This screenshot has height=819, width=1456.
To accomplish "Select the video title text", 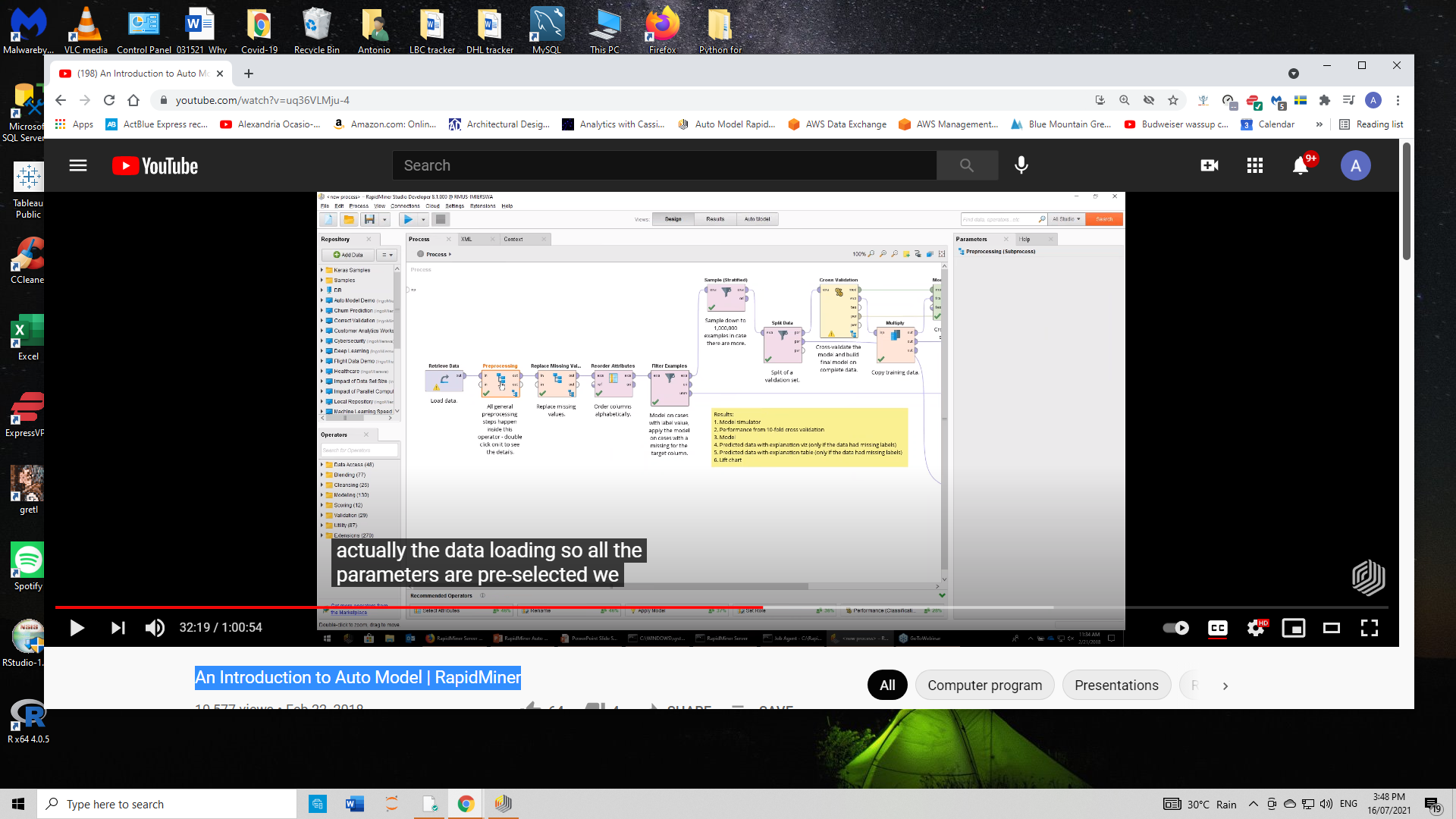I will [x=358, y=677].
